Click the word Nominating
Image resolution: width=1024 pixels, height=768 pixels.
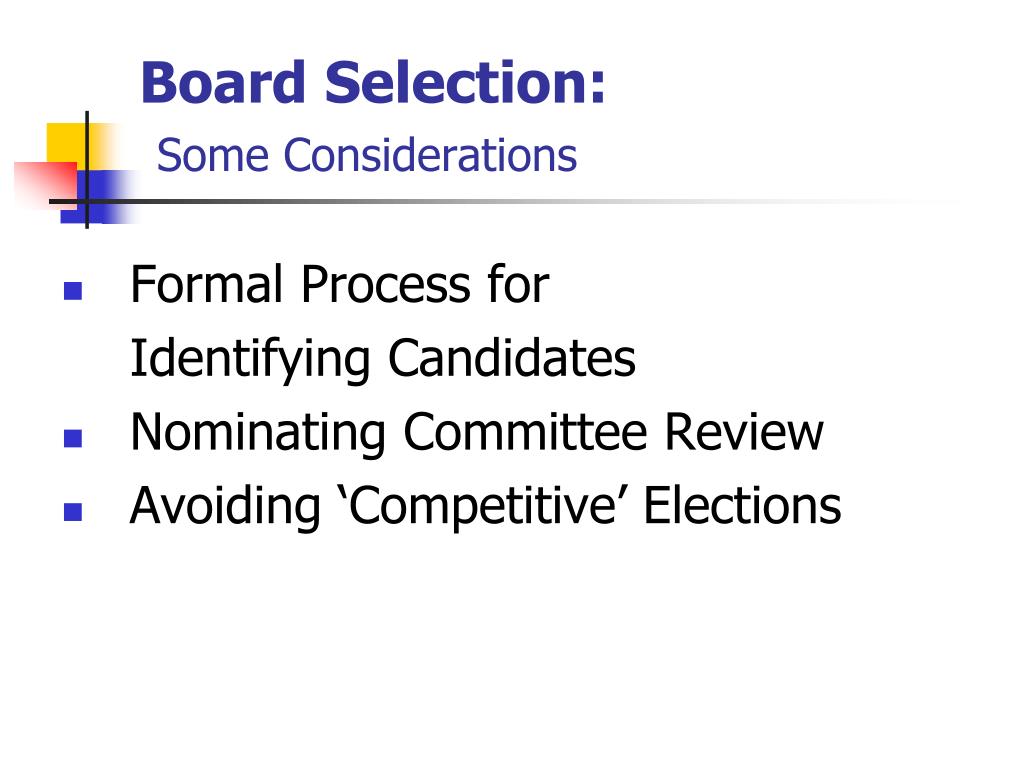259,433
